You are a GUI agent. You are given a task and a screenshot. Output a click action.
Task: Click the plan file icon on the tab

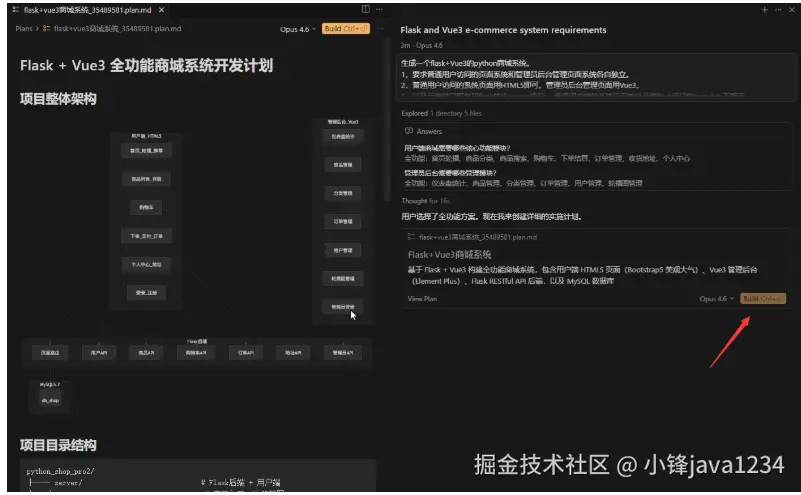point(15,10)
